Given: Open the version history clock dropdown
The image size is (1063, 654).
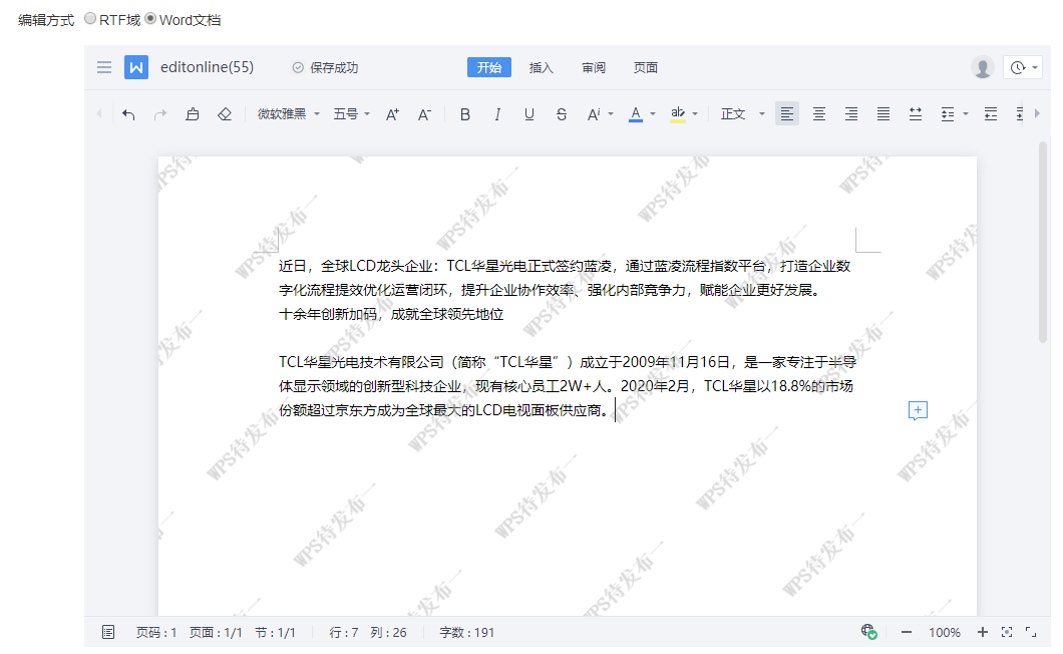Looking at the screenshot, I should (1023, 67).
